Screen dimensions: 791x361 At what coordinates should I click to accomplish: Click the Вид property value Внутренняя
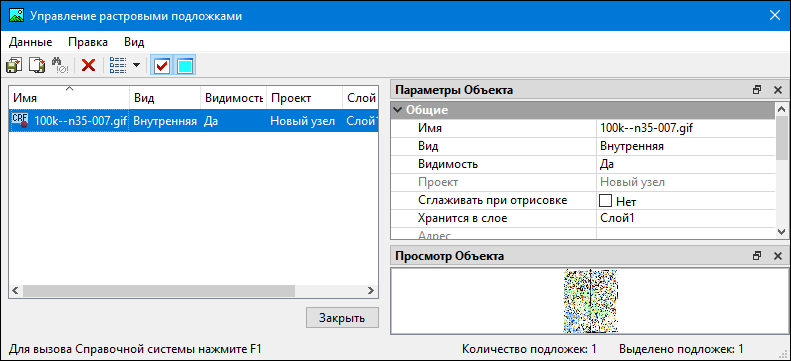(x=686, y=146)
